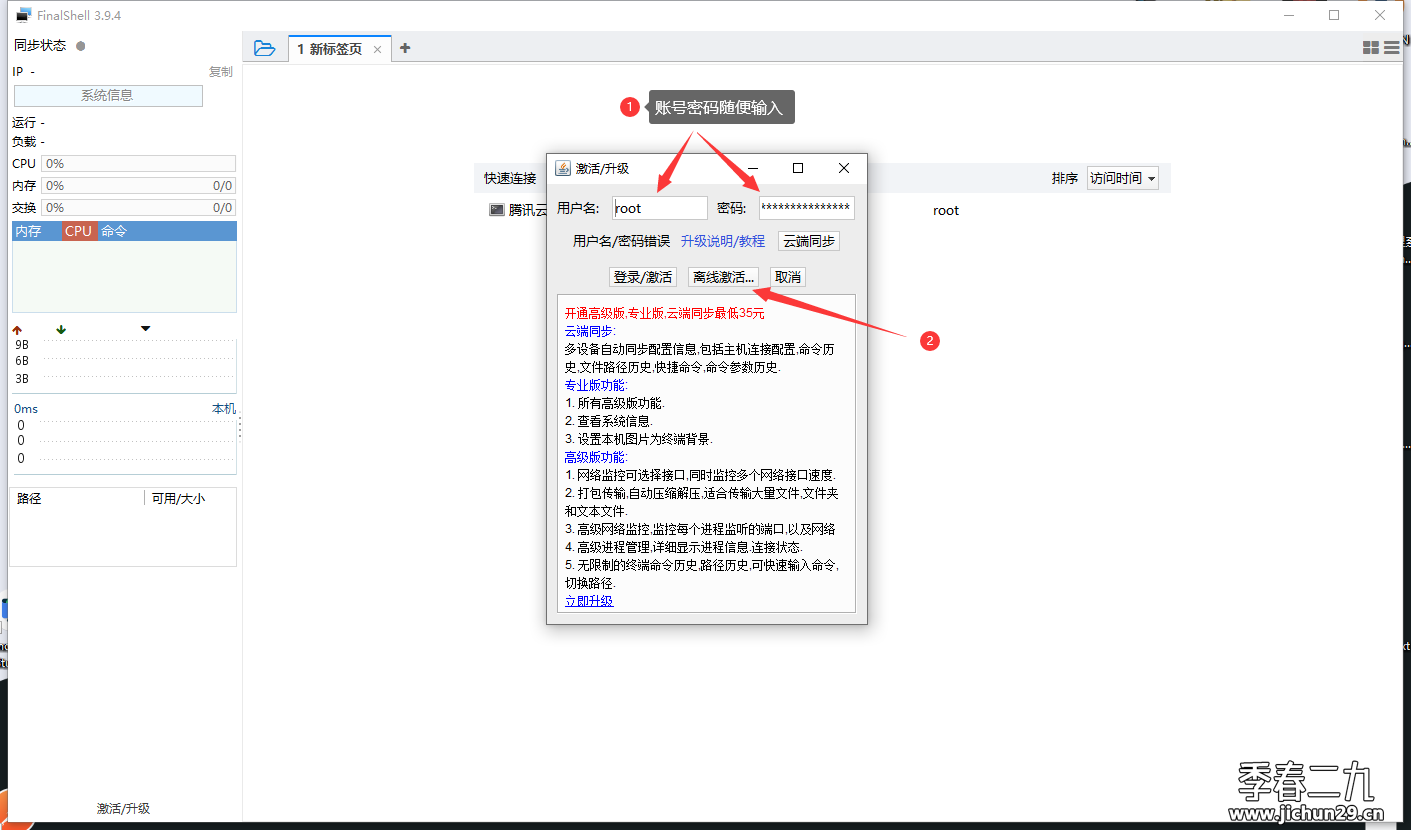Open 激活/升级 at sidebar bottom
This screenshot has width=1411, height=830.
pos(123,808)
